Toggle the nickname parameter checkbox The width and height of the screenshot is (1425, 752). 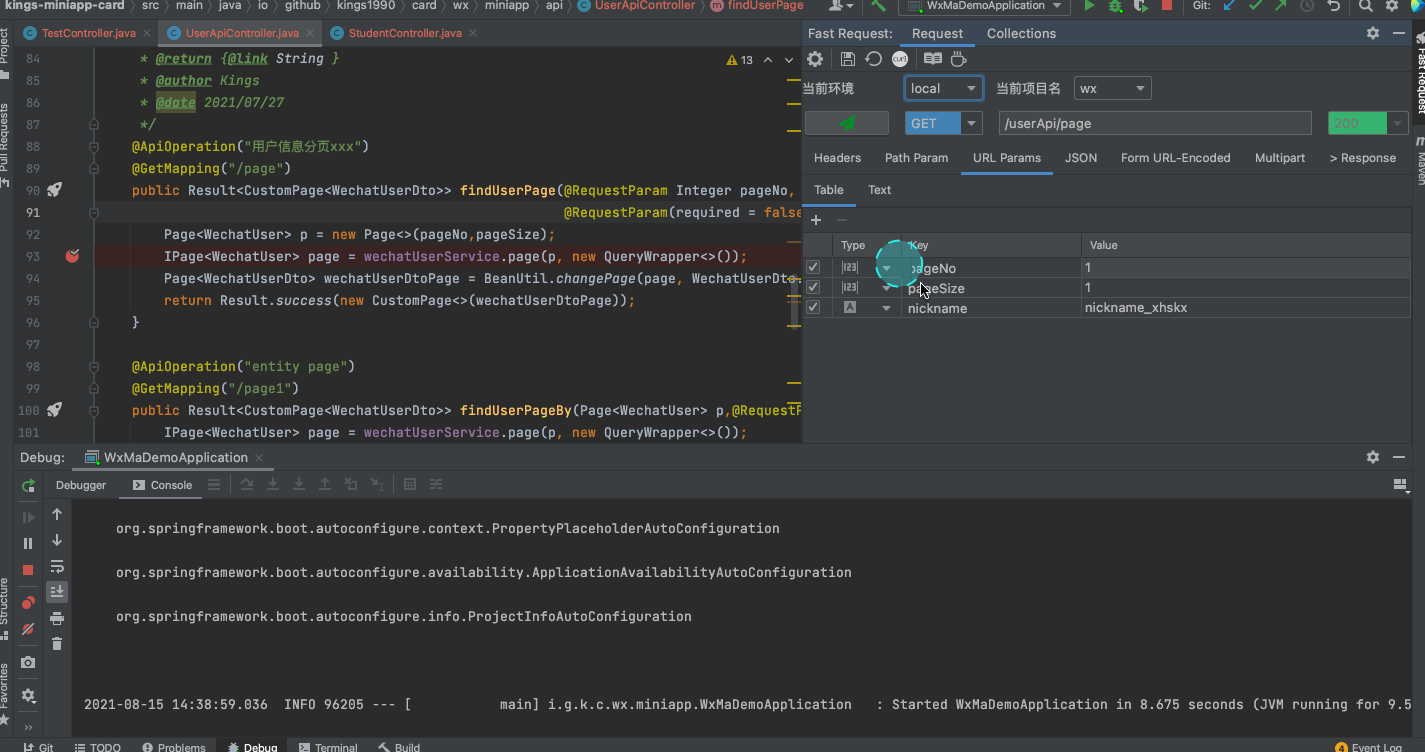[x=813, y=308]
